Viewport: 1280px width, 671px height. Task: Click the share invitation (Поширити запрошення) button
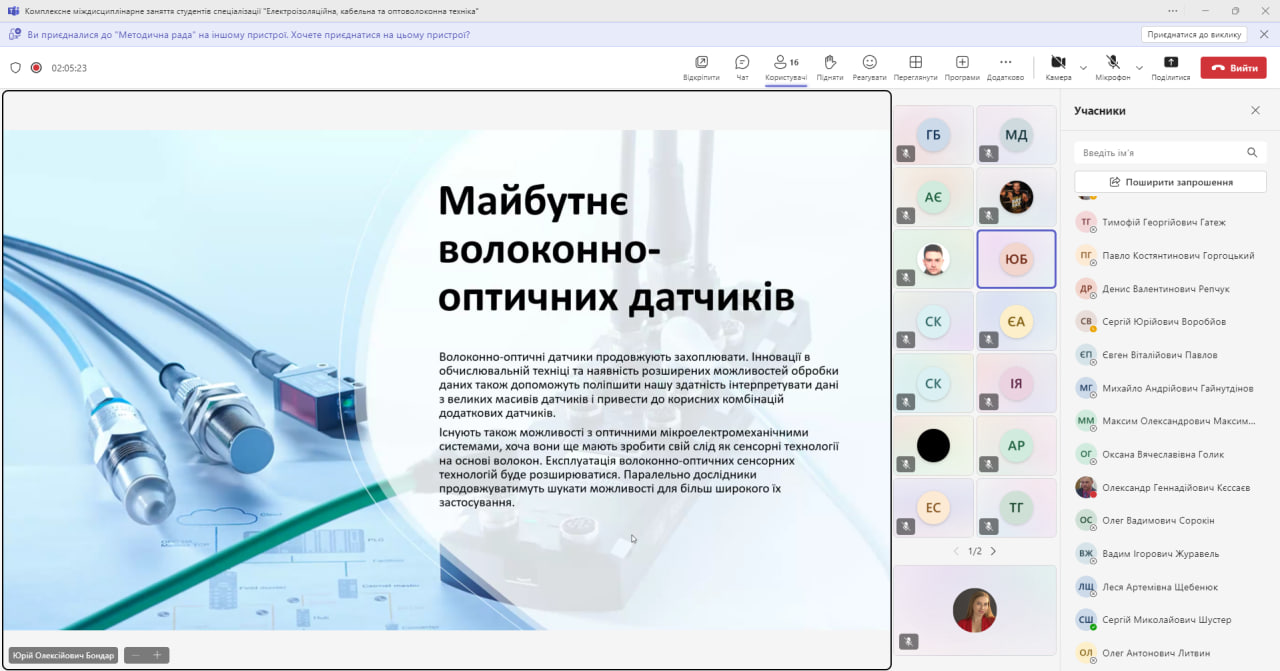[x=1170, y=182]
